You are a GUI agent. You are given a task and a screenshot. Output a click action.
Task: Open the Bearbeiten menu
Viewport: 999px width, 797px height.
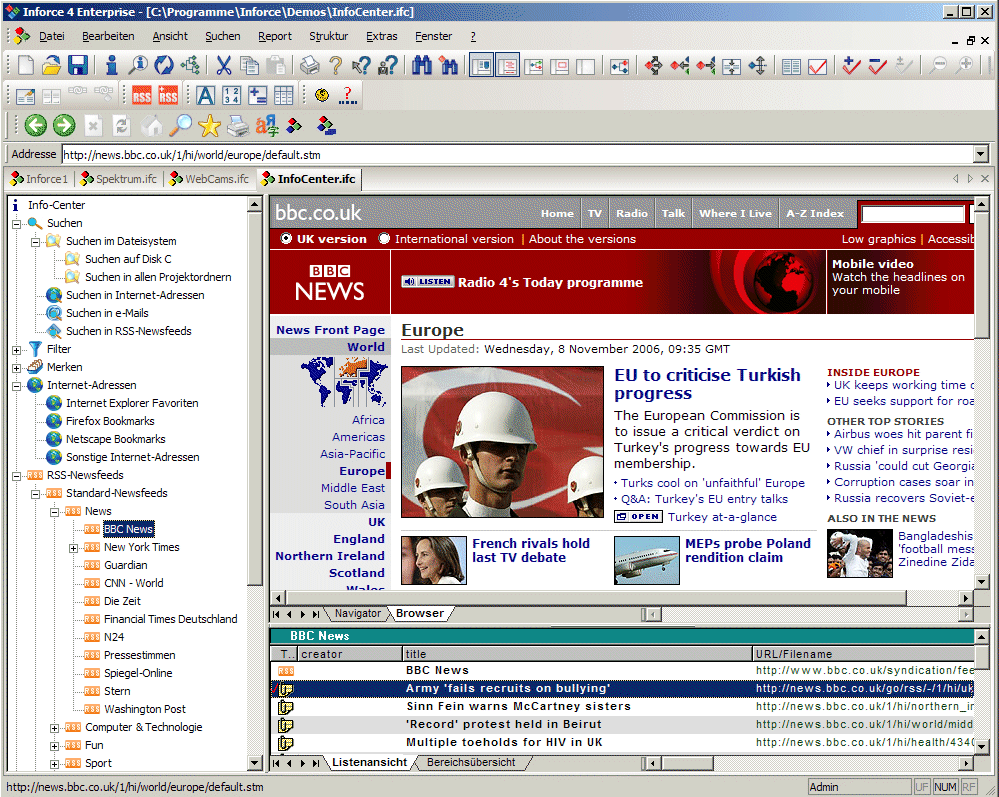coord(108,36)
